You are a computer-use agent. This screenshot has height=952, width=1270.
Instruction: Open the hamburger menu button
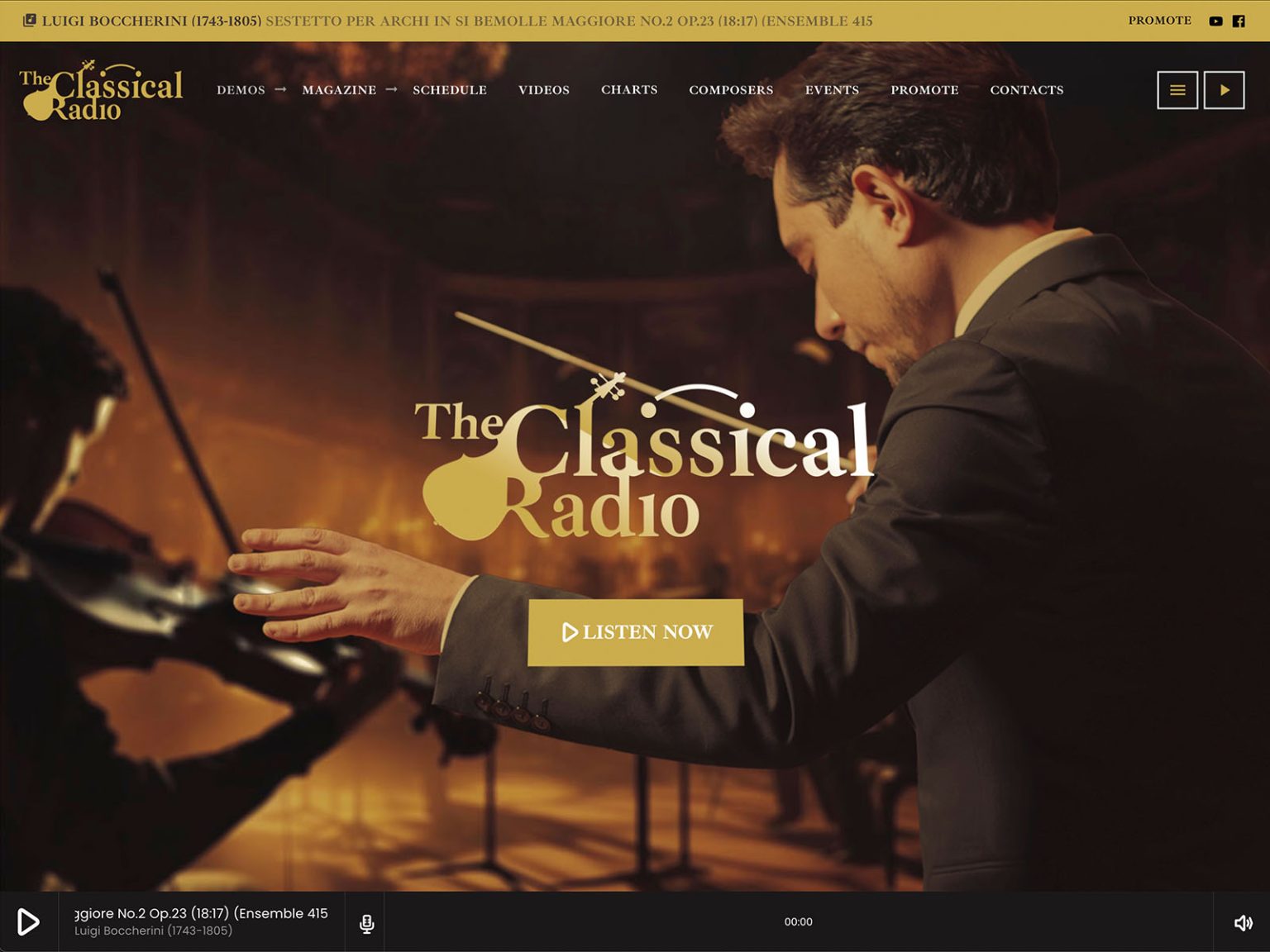coord(1177,90)
